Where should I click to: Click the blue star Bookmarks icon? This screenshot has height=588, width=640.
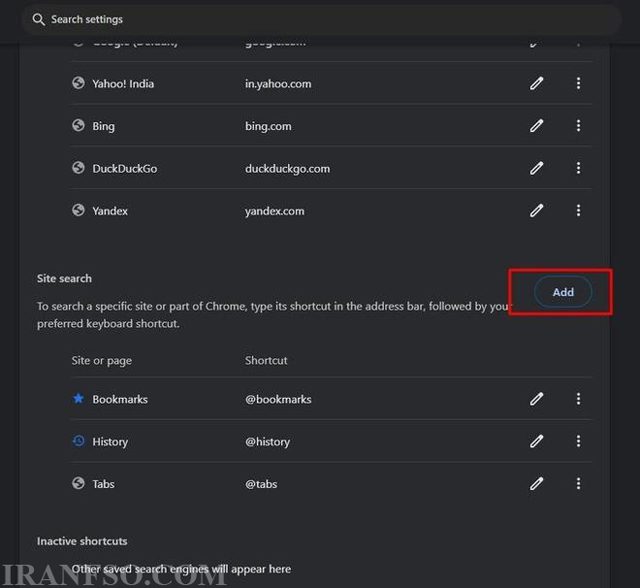click(78, 398)
